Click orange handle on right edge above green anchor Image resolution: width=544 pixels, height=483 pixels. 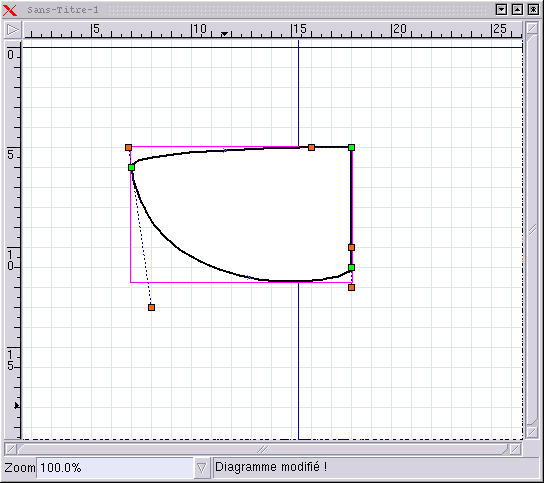pyautogui.click(x=351, y=247)
